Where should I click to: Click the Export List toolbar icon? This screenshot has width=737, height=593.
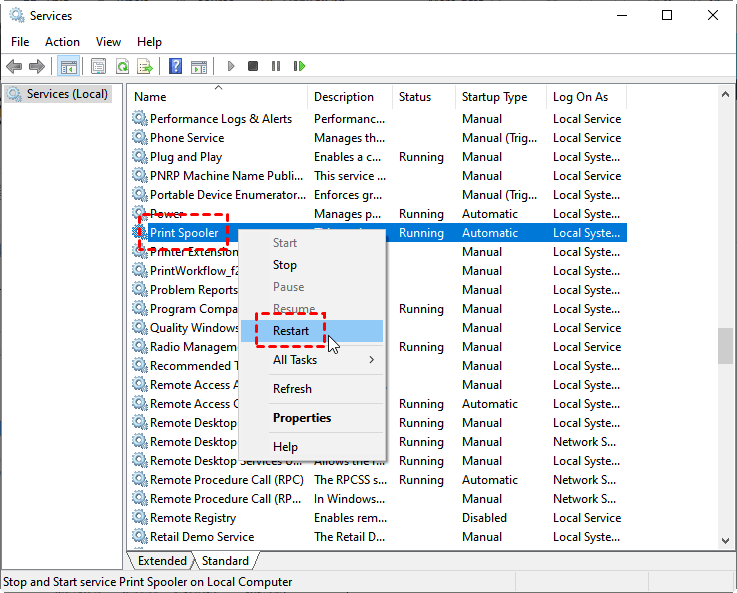[145, 66]
